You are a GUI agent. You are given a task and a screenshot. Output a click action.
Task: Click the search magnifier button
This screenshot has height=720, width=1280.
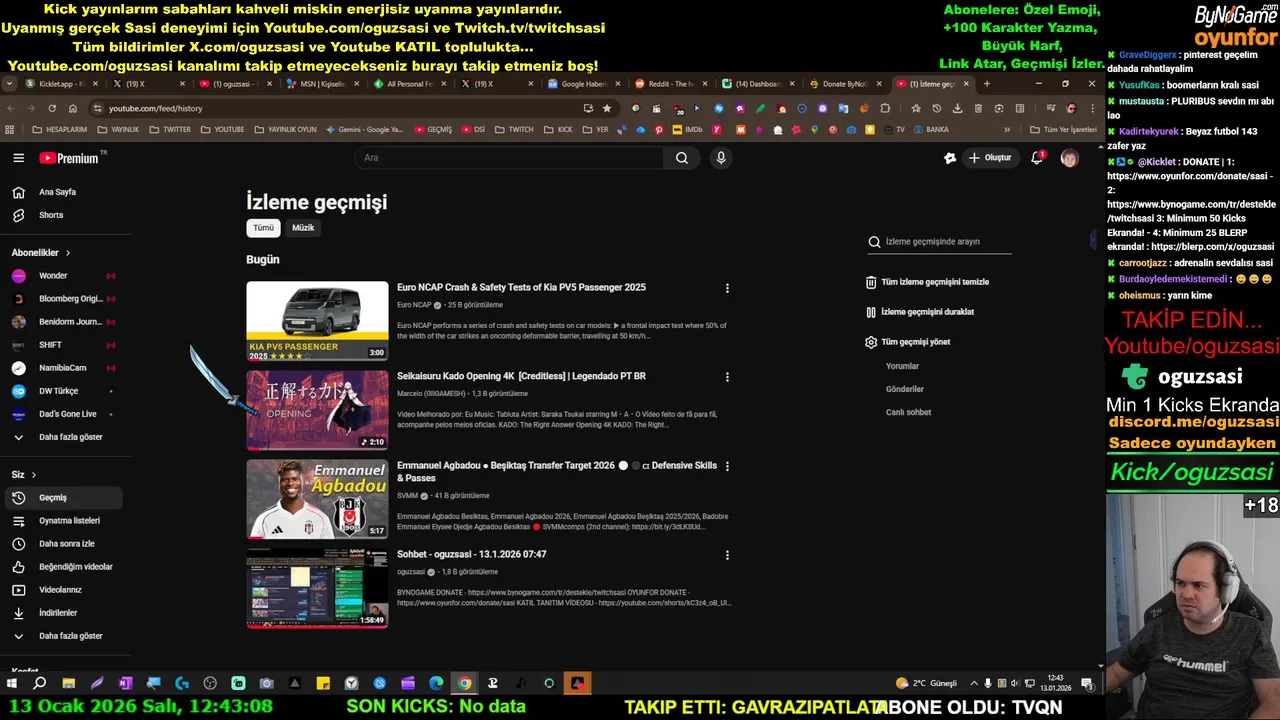(681, 158)
